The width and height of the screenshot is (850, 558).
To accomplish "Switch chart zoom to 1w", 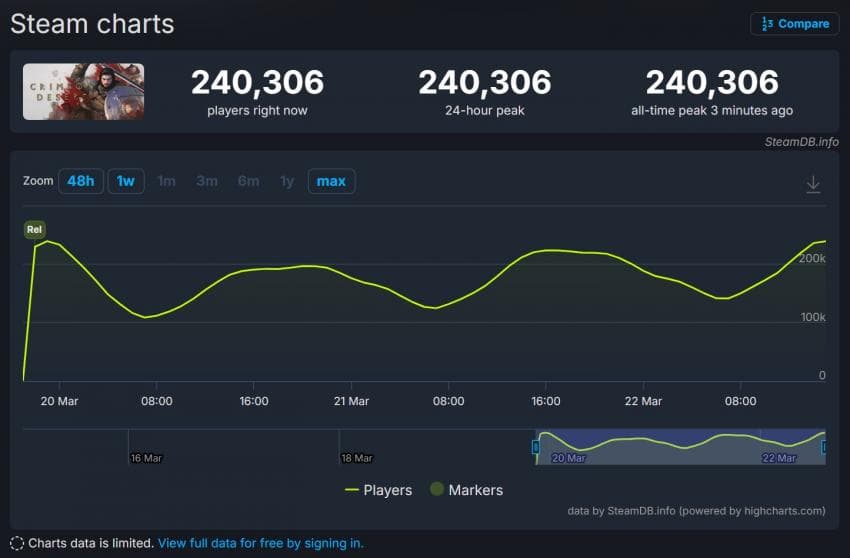I will (126, 181).
